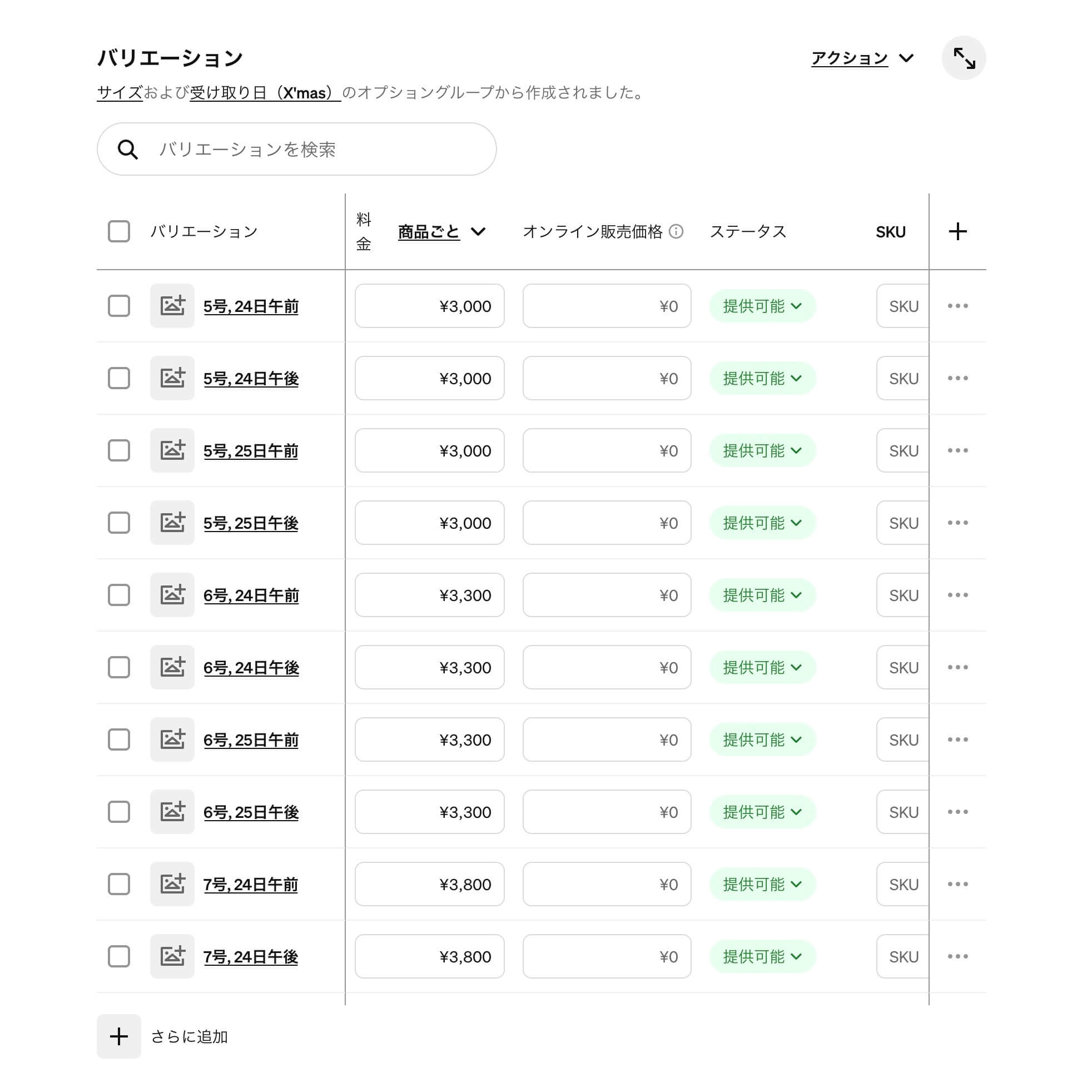Click the info icon beside オンライン販売価格

[x=676, y=231]
